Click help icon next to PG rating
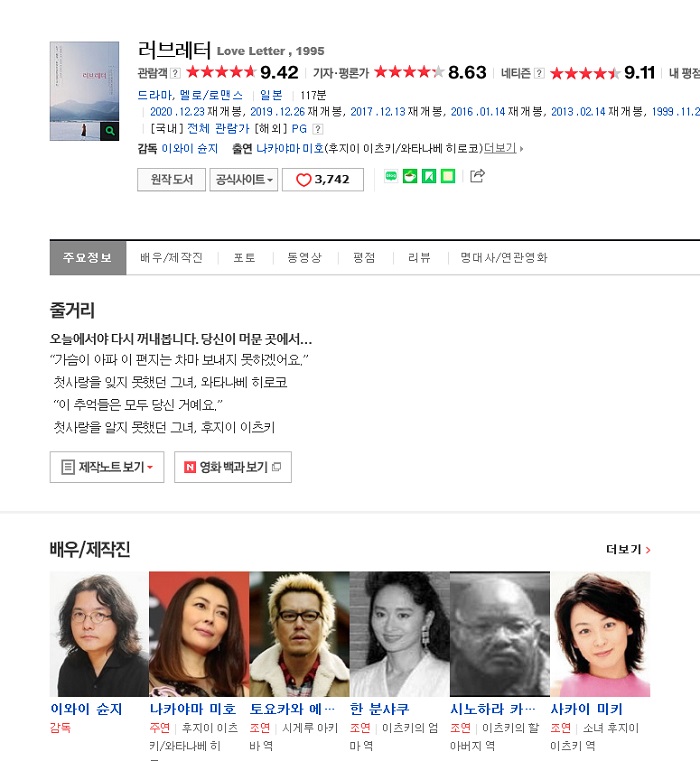This screenshot has height=761, width=700. click(x=317, y=129)
